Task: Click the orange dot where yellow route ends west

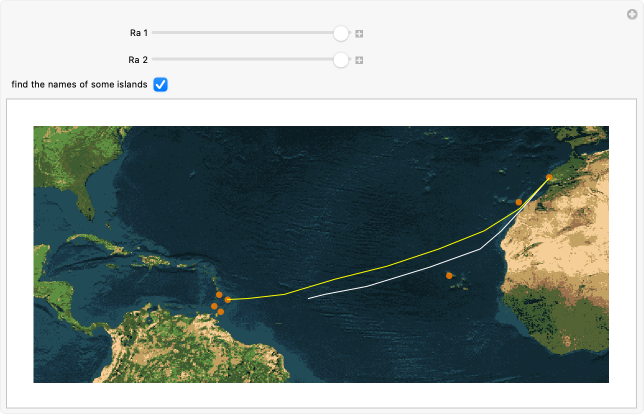Action: [228, 299]
